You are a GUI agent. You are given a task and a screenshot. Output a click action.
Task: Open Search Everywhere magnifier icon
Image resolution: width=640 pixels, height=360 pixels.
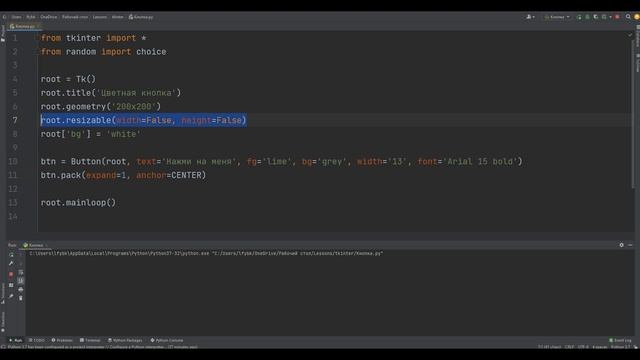[x=628, y=17]
